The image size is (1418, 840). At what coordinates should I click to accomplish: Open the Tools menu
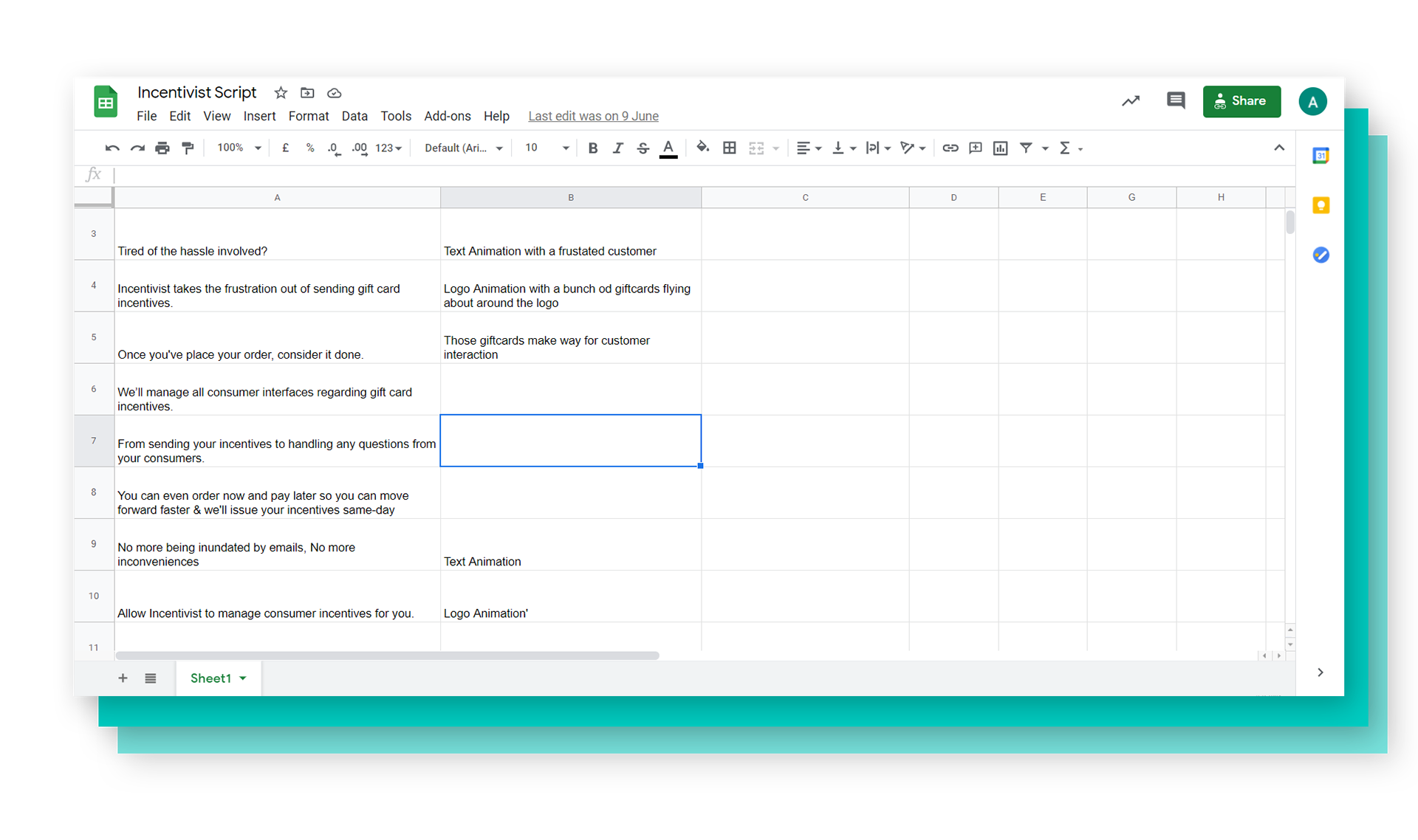pyautogui.click(x=396, y=116)
